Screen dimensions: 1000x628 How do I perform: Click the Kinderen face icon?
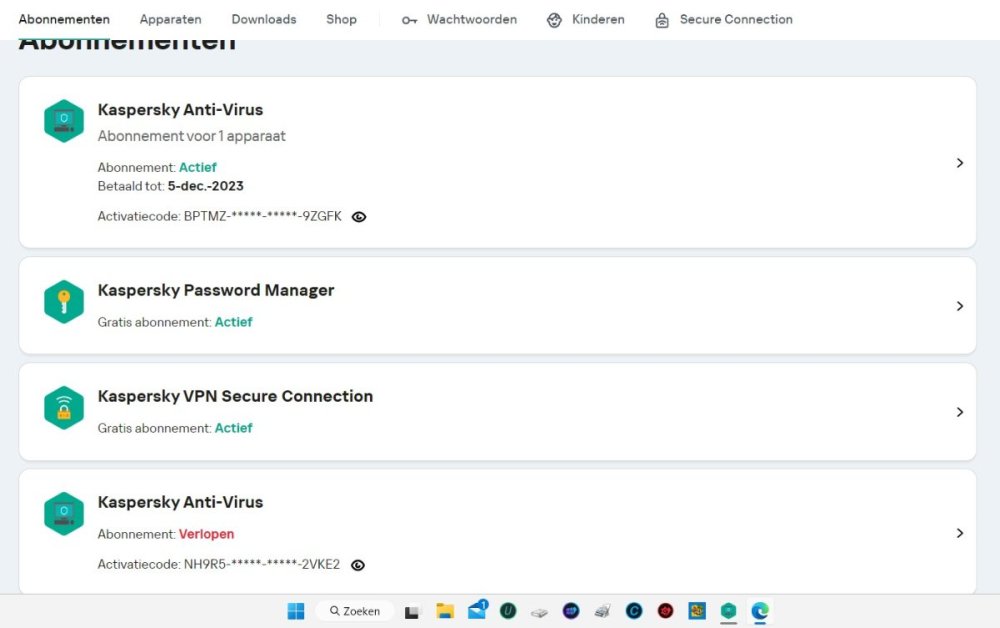tap(555, 20)
